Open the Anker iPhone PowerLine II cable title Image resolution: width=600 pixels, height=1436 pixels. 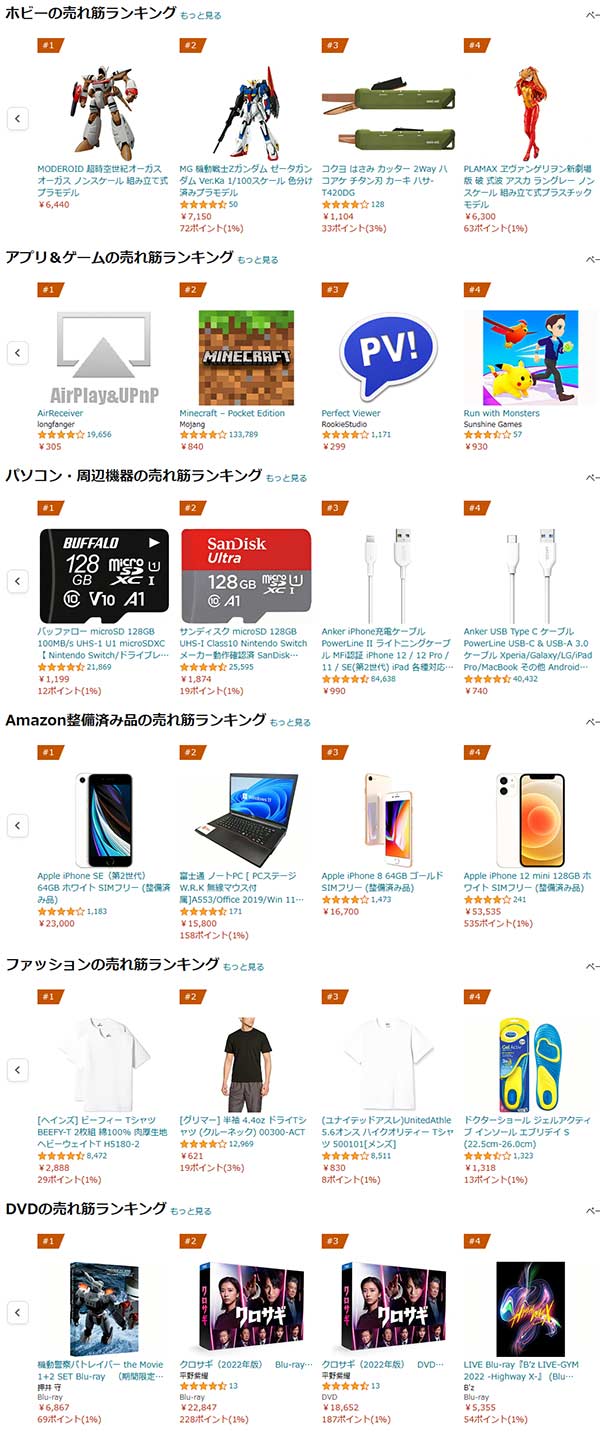(x=388, y=649)
